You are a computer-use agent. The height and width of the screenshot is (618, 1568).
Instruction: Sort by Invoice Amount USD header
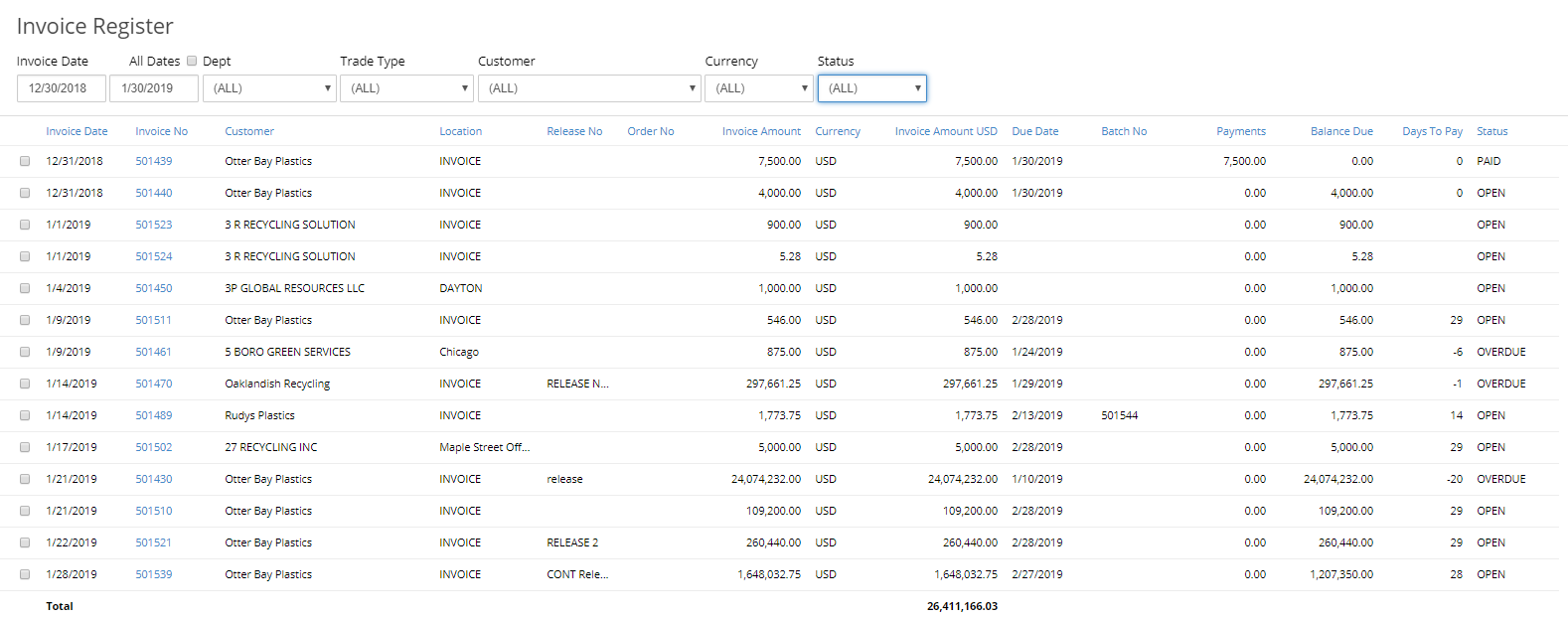946,131
